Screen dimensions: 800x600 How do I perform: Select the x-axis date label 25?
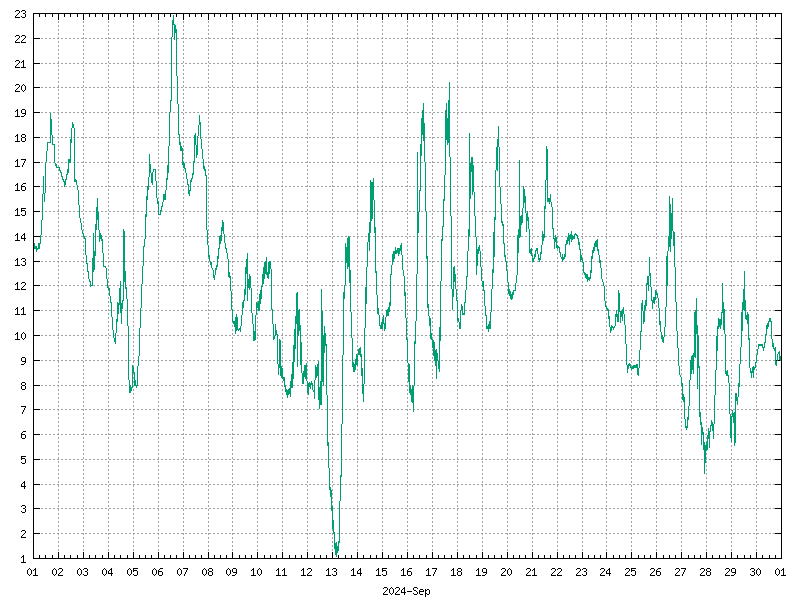[x=630, y=572]
